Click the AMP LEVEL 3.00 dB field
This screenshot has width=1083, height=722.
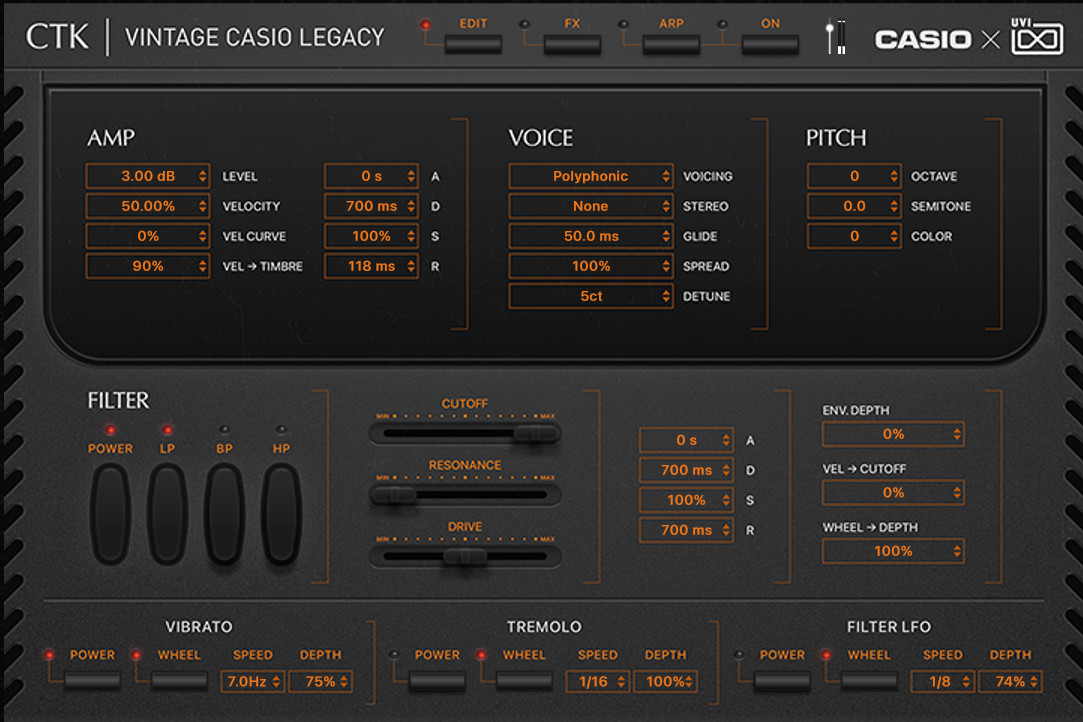coord(148,176)
